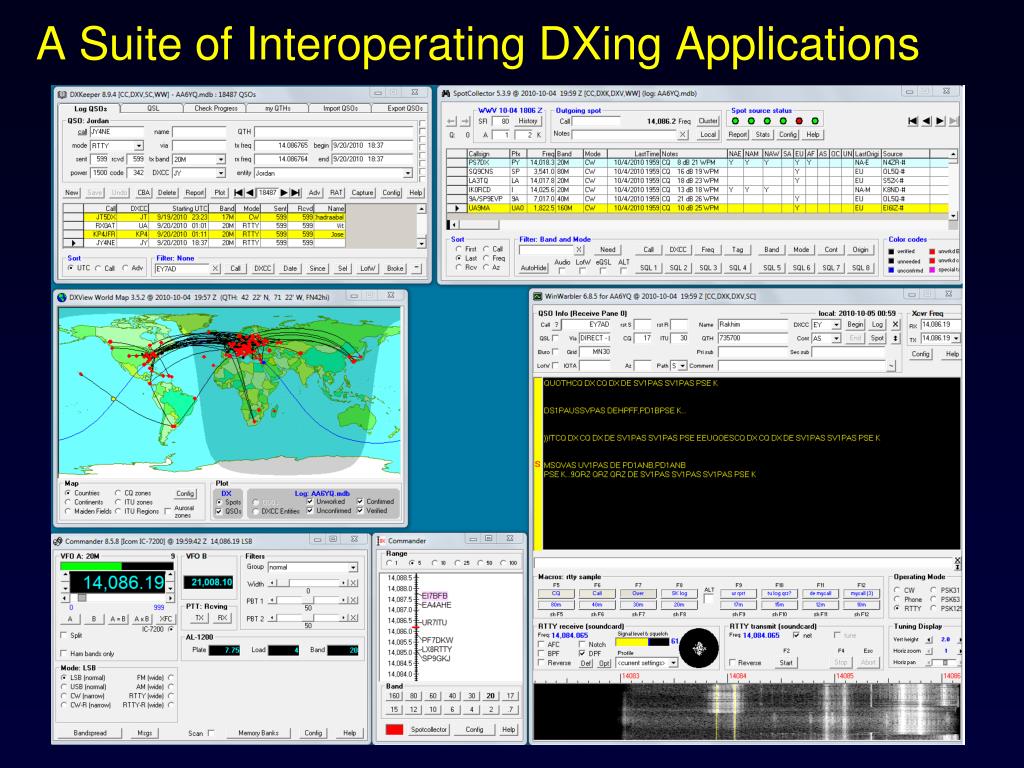Toggle the Split checkbox in Commander
Screen dimensions: 1024x768
[65, 635]
